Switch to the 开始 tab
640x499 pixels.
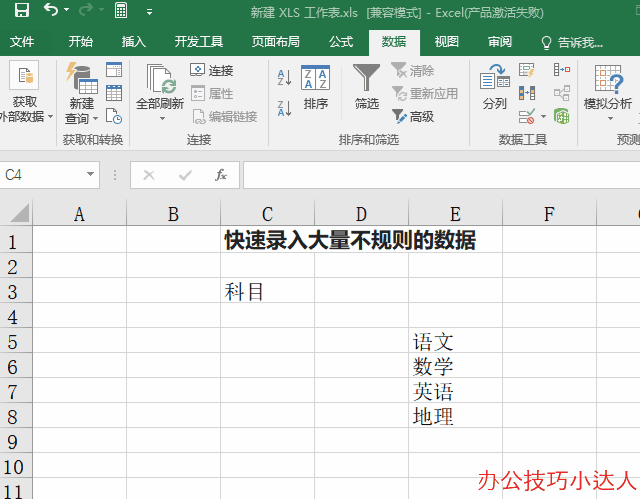[80, 42]
